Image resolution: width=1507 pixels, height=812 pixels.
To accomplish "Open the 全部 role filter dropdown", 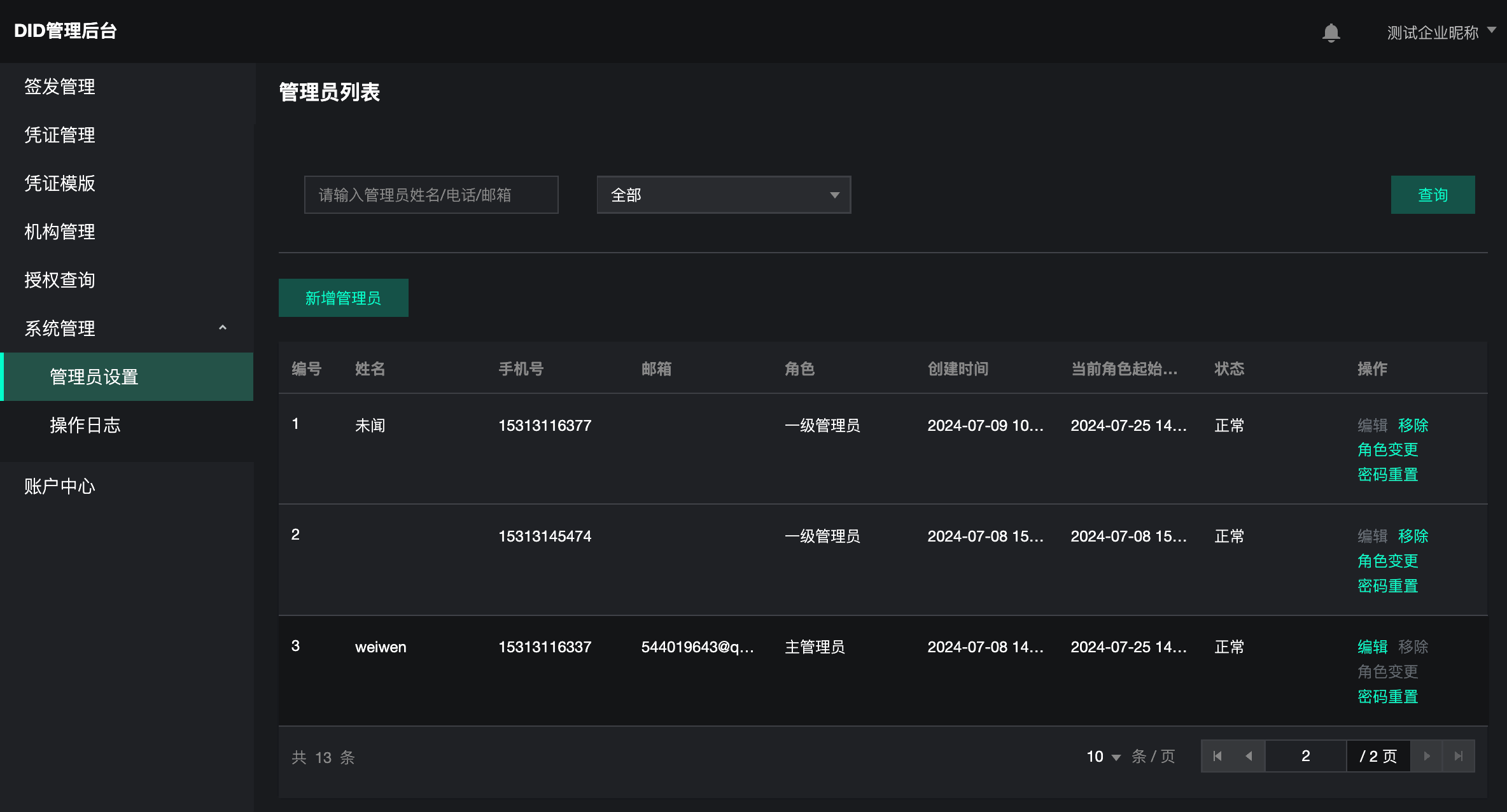I will pos(724,195).
